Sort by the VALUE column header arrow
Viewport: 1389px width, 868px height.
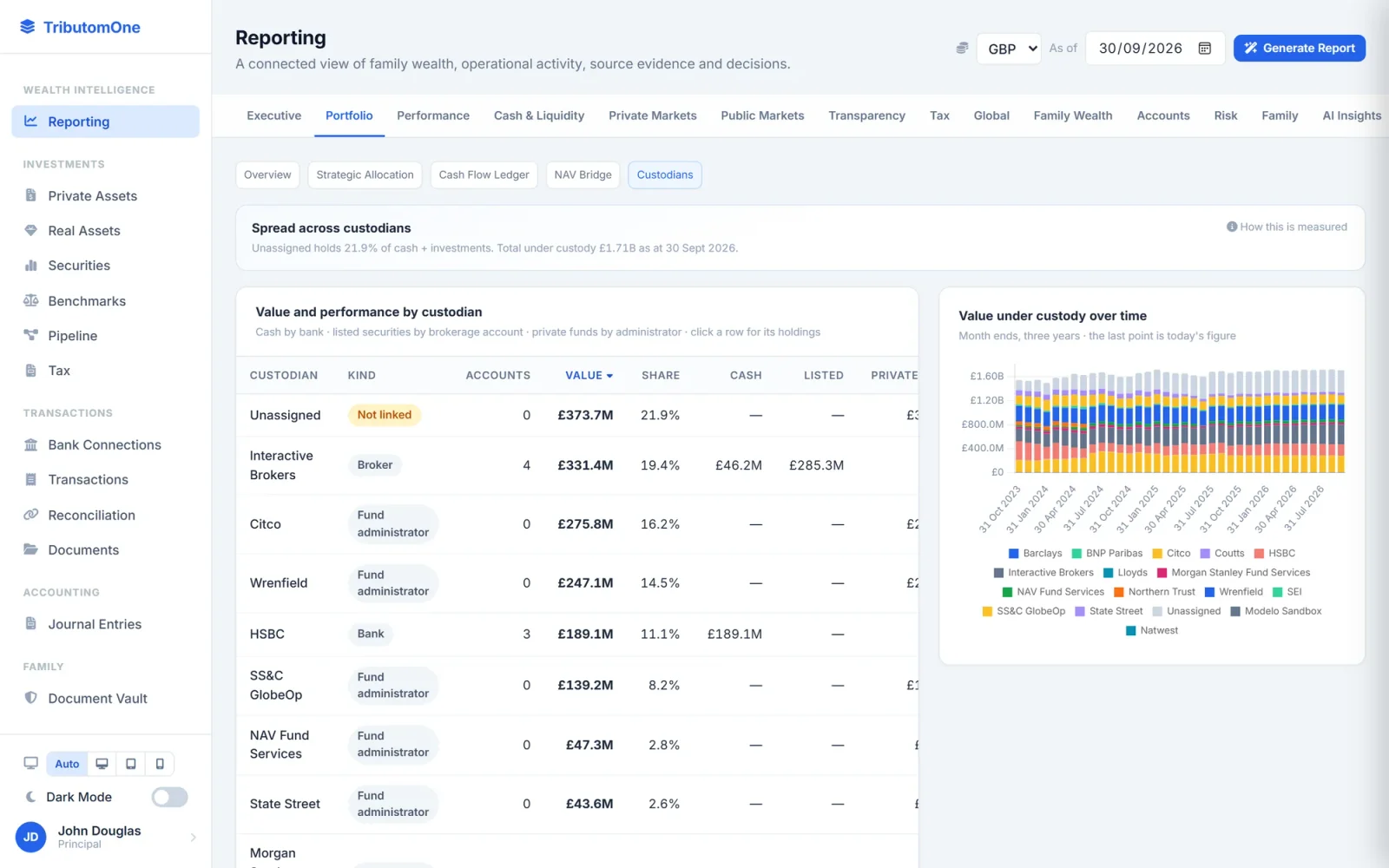[x=609, y=376]
